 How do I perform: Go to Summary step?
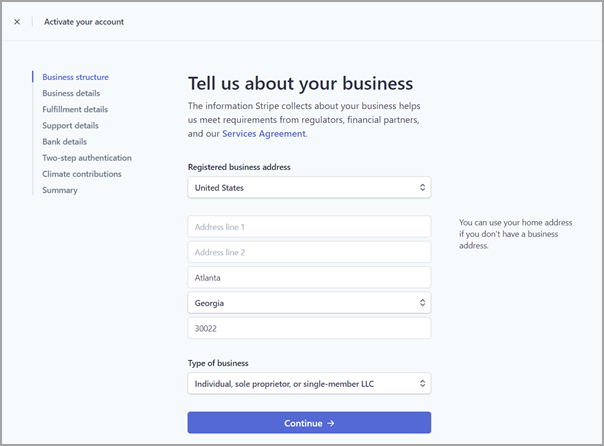pyautogui.click(x=60, y=190)
